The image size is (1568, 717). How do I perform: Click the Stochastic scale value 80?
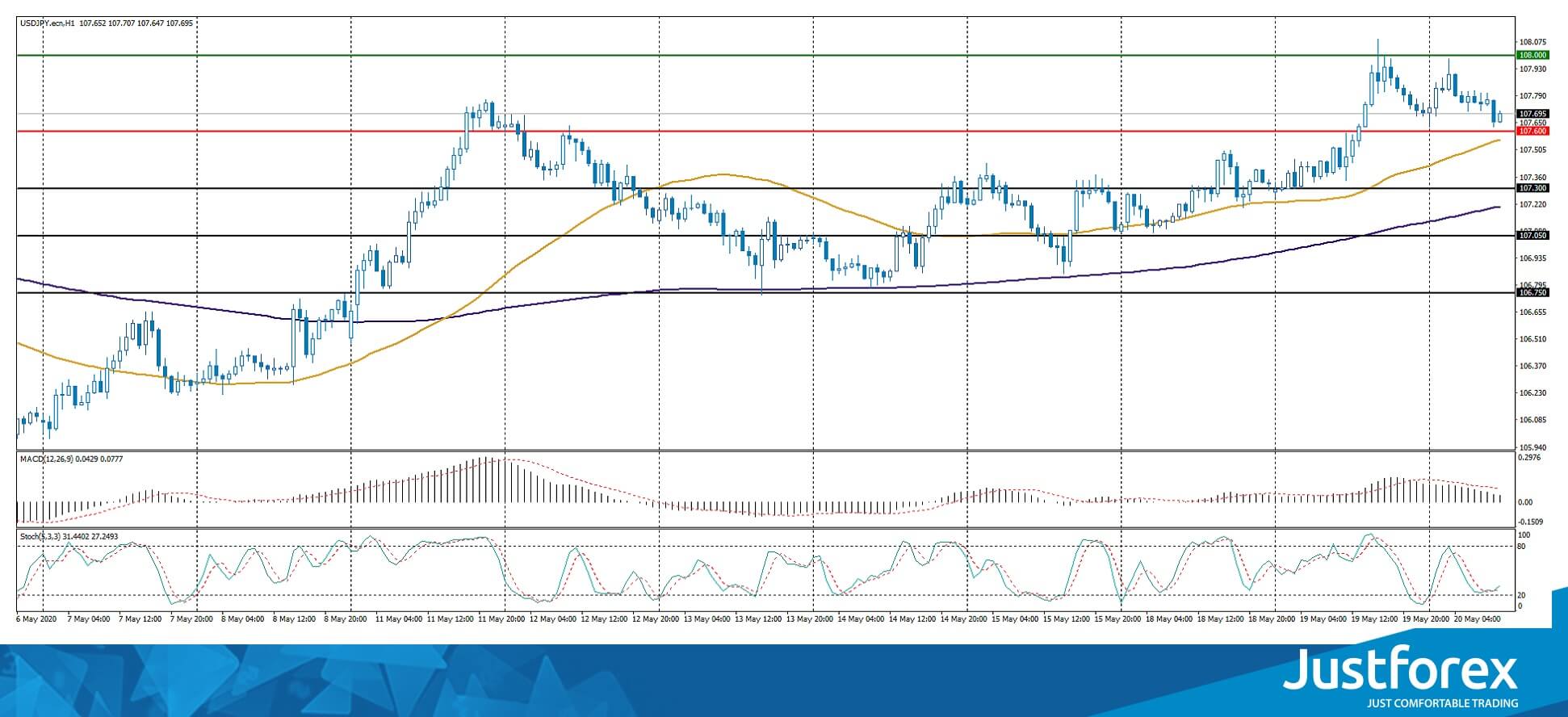tap(1522, 547)
